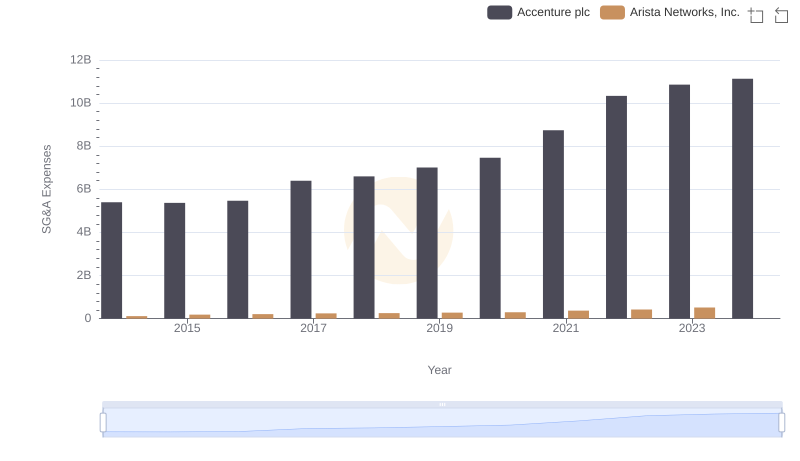Click Arista Networks orange legend swatch
Image resolution: width=800 pixels, height=461 pixels.
tap(612, 12)
